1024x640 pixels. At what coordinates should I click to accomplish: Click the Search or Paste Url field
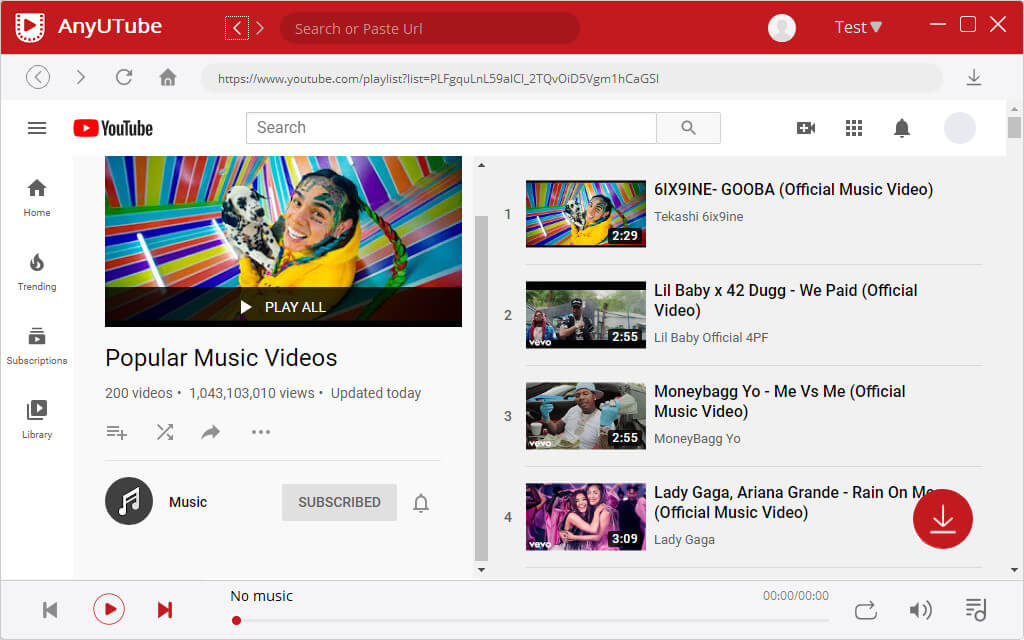(x=430, y=29)
